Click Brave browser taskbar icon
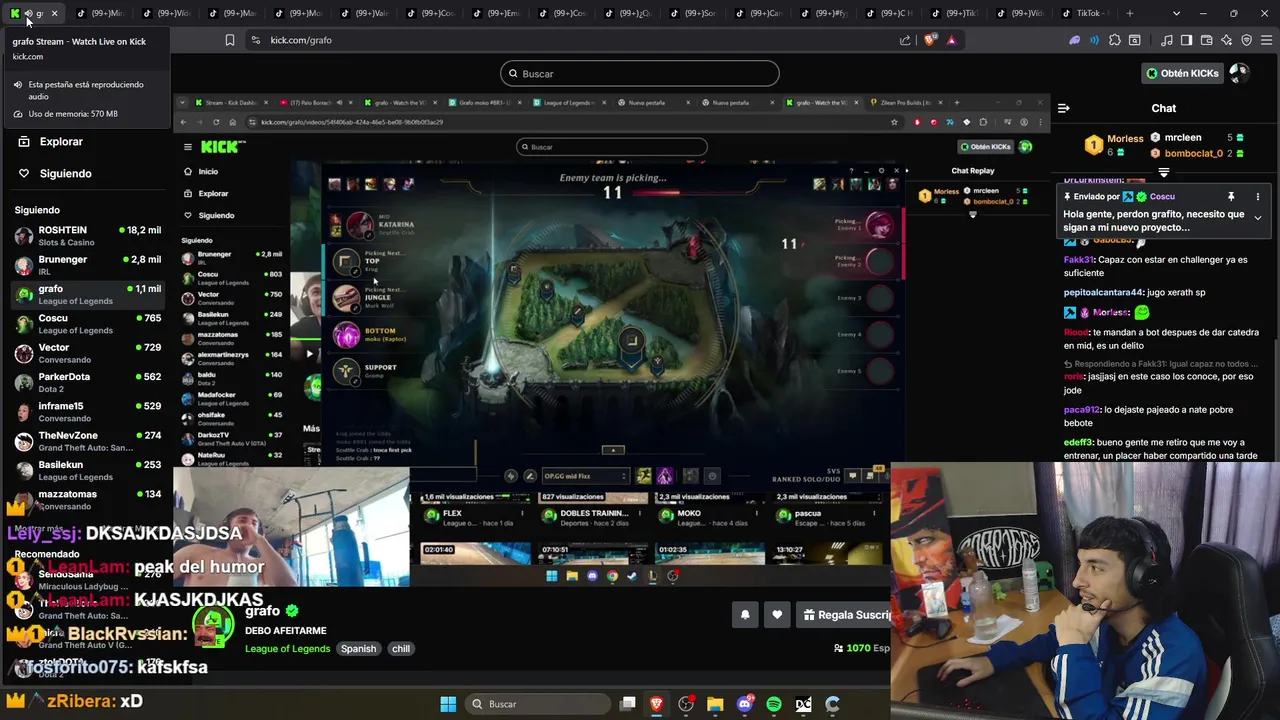The height and width of the screenshot is (720, 1280). 657,704
